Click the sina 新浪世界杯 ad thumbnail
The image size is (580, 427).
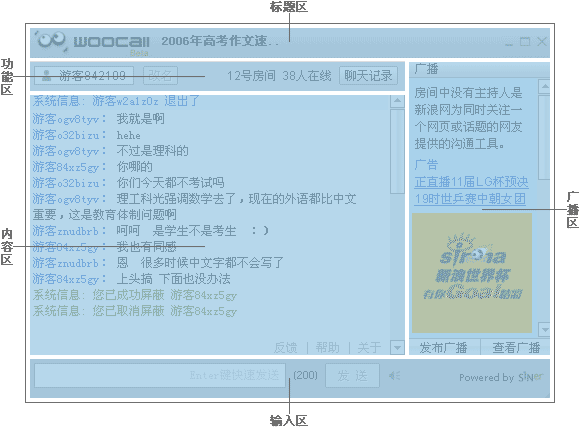472,273
